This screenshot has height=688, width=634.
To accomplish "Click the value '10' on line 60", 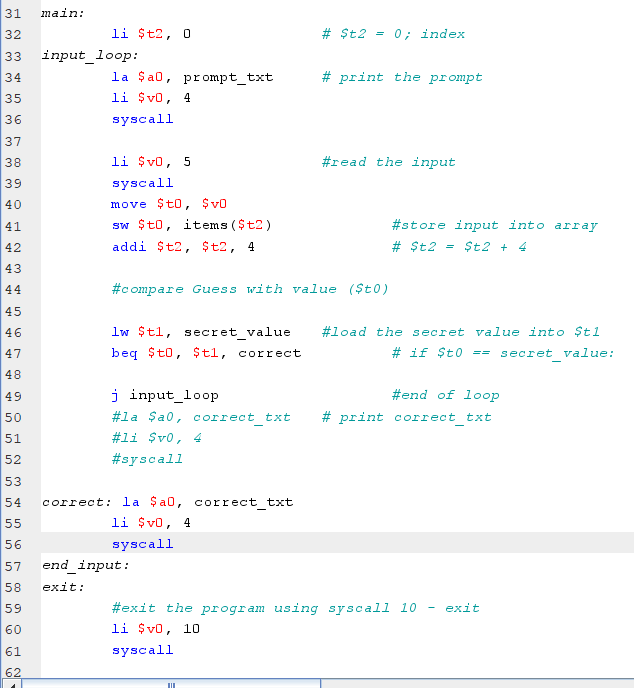I will click(x=191, y=629).
